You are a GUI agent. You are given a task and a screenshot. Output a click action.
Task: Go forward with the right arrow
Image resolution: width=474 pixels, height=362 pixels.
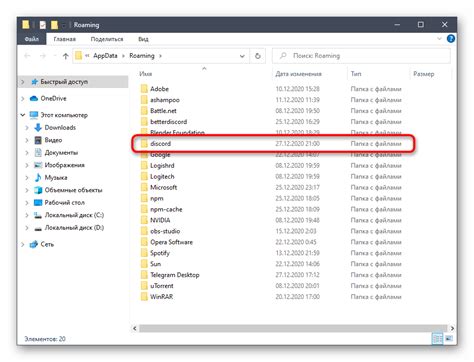pos(43,56)
